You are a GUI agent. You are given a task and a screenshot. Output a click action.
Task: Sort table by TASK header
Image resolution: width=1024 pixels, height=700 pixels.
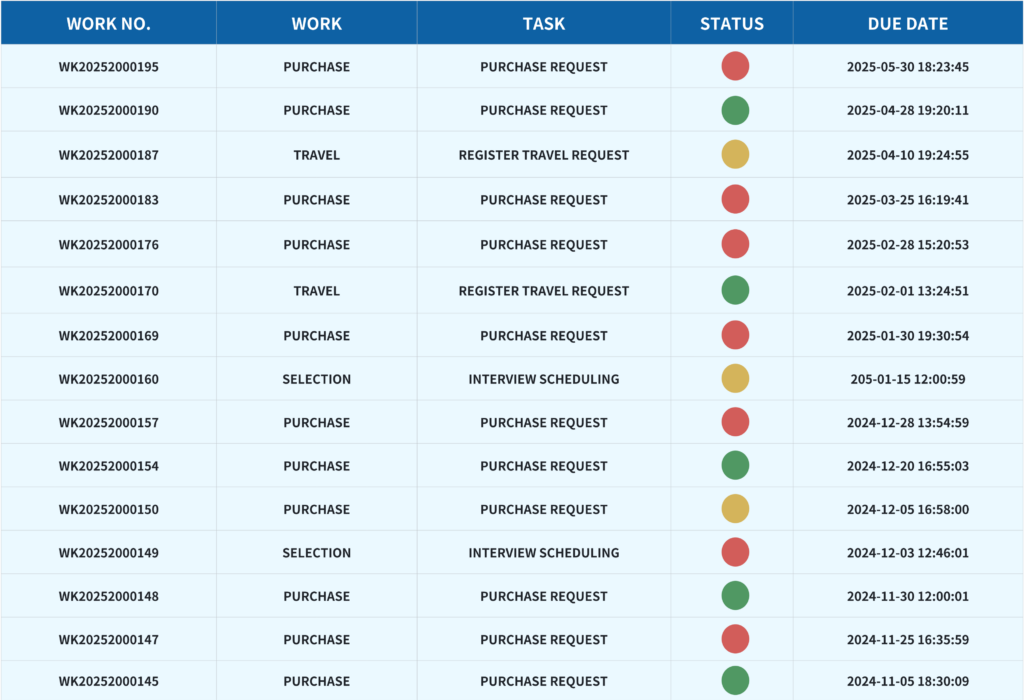click(543, 24)
